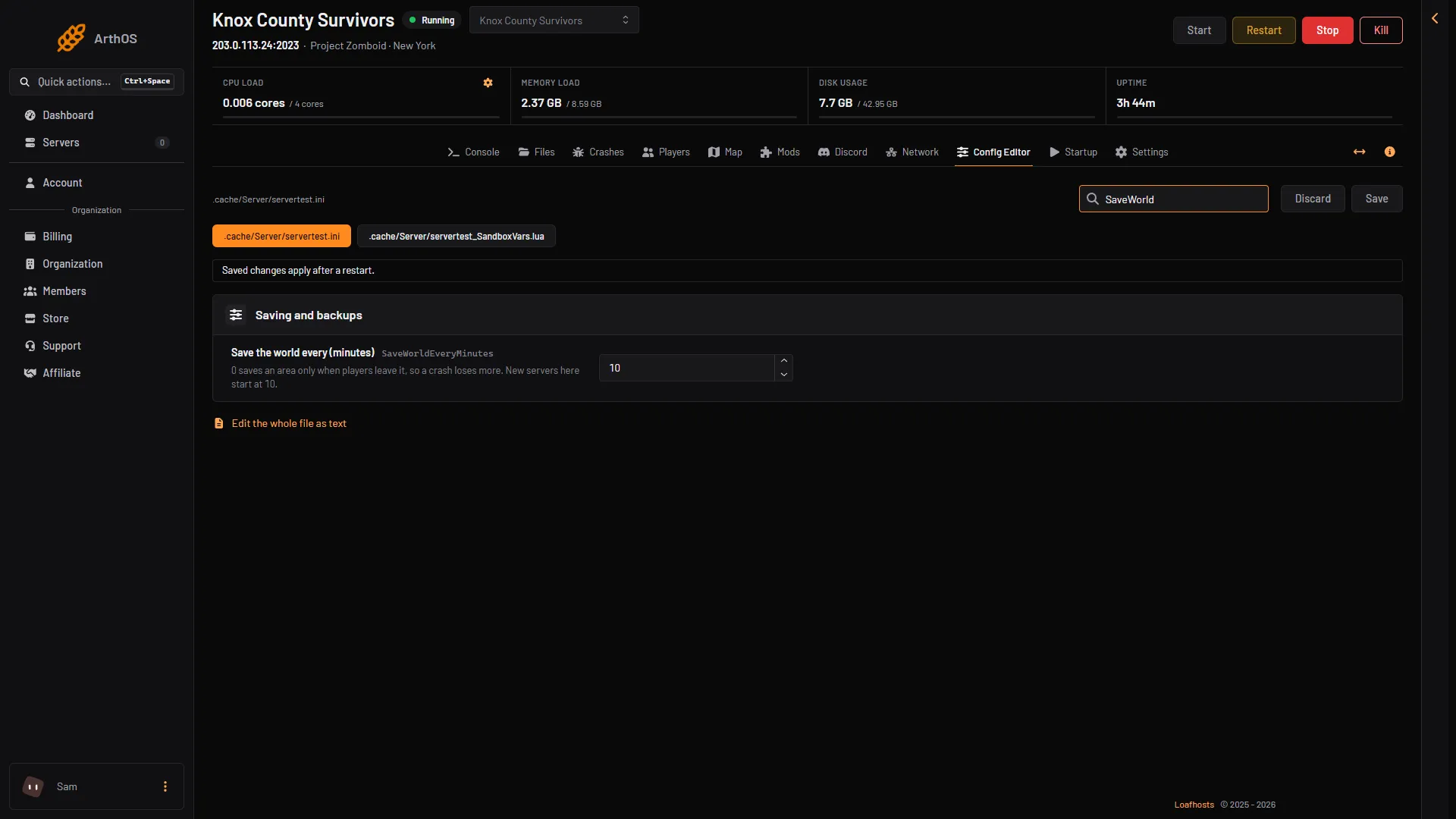Image resolution: width=1456 pixels, height=819 pixels.
Task: Switch to the Map tab
Action: pyautogui.click(x=725, y=152)
